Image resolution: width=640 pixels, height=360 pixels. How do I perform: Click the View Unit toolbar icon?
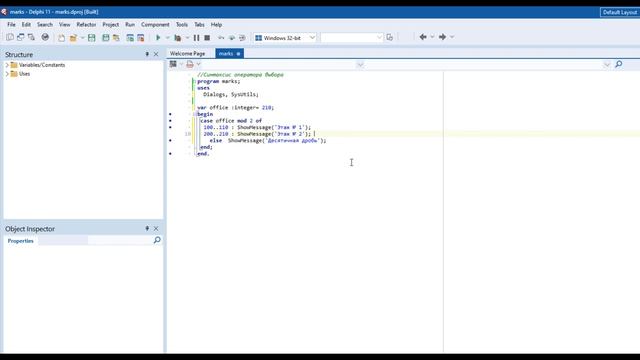point(10,38)
